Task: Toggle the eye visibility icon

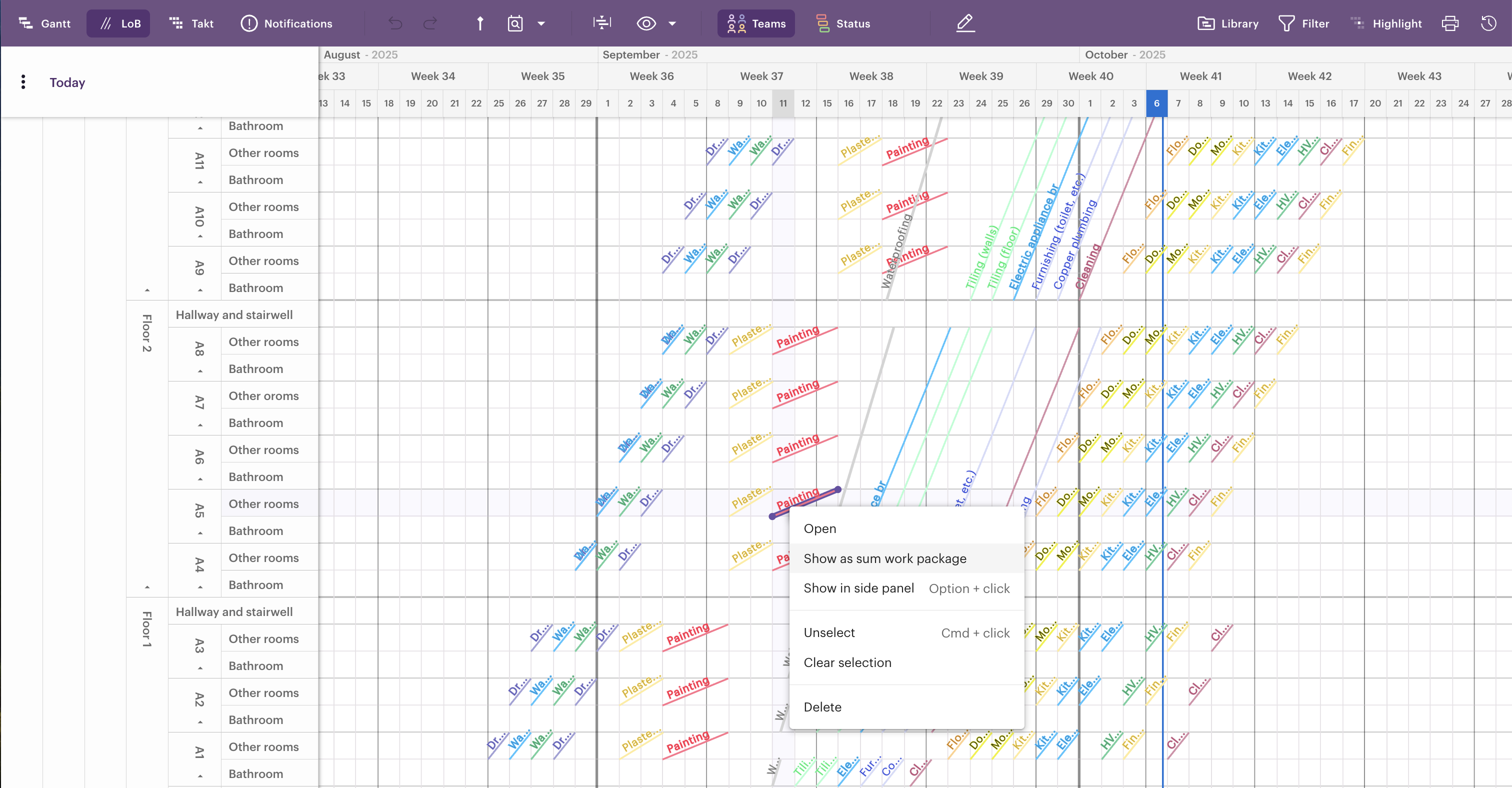Action: [x=645, y=23]
